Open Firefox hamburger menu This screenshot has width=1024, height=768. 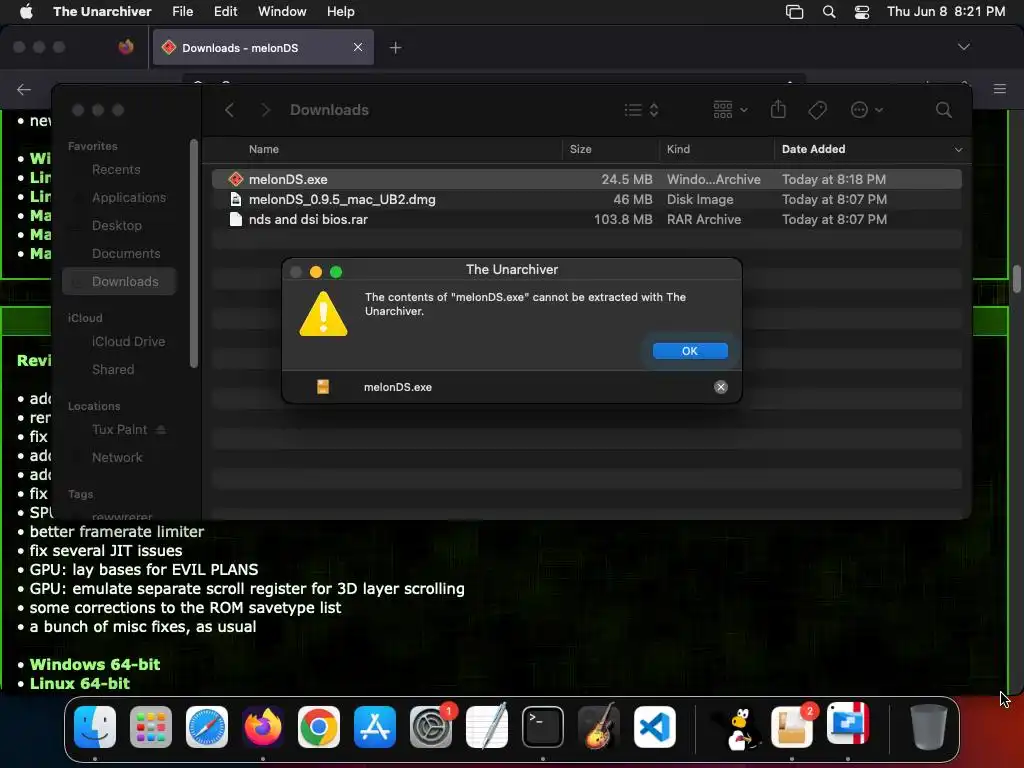coord(999,89)
